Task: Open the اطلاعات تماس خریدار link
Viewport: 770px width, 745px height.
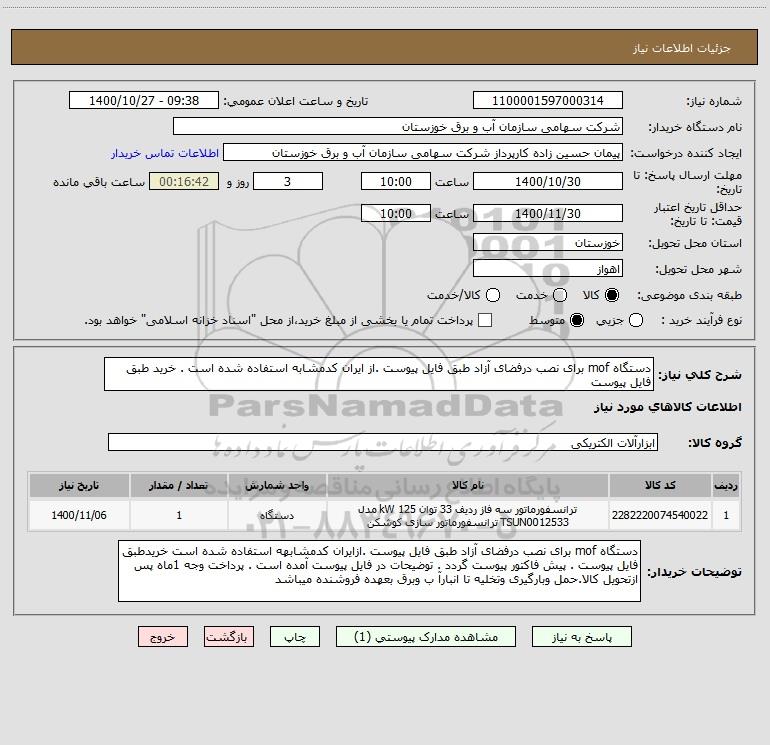Action: [x=165, y=153]
